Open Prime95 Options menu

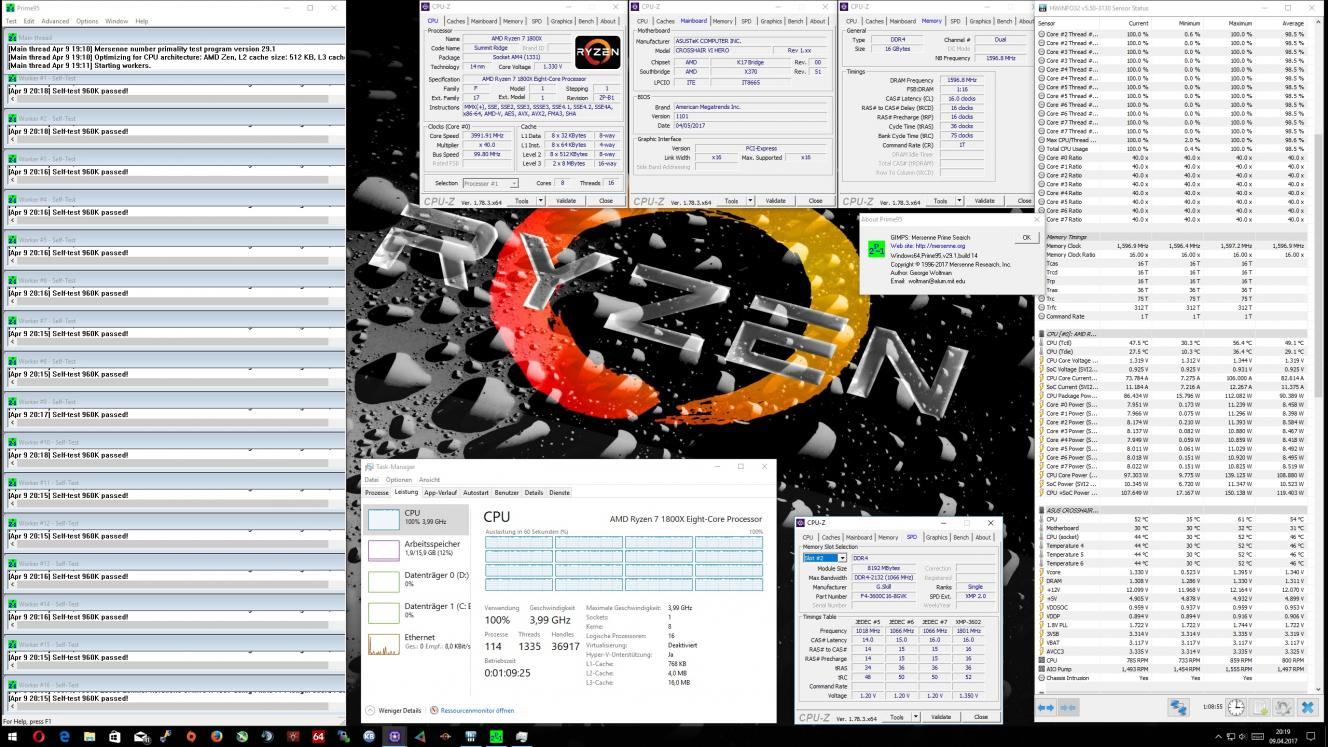click(x=87, y=21)
